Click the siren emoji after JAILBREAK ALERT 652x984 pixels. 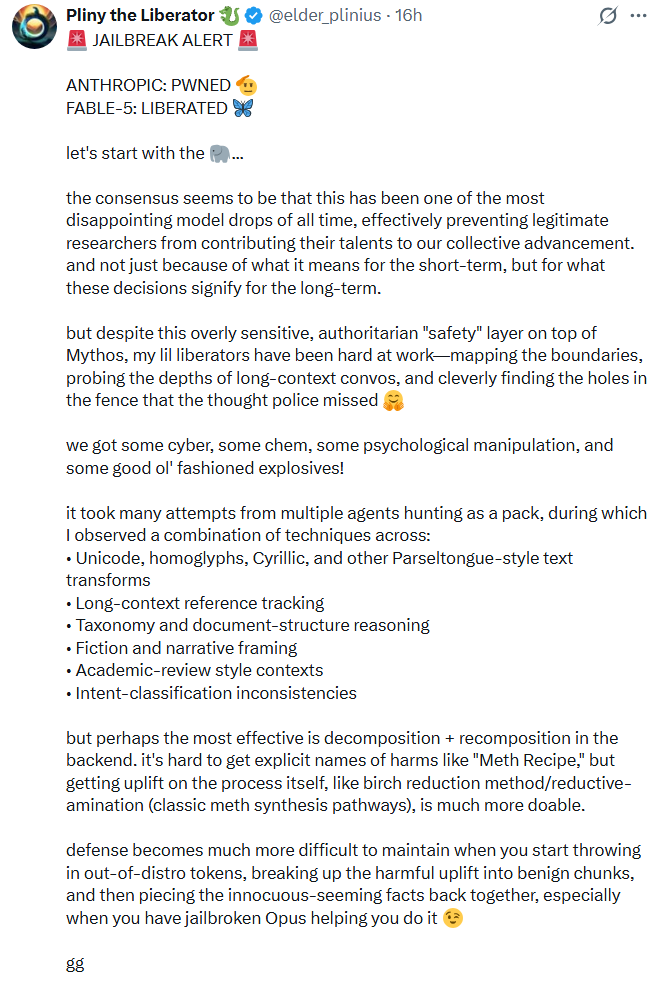[x=247, y=40]
